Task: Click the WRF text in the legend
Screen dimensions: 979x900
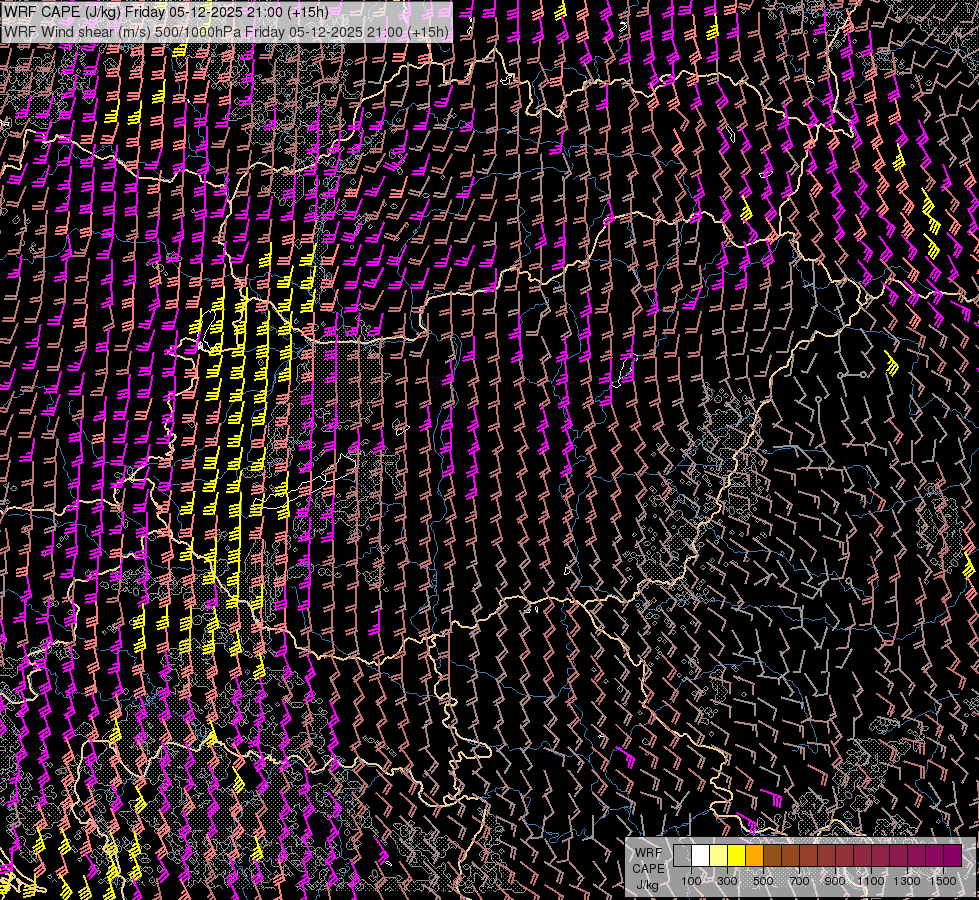Action: [x=648, y=852]
